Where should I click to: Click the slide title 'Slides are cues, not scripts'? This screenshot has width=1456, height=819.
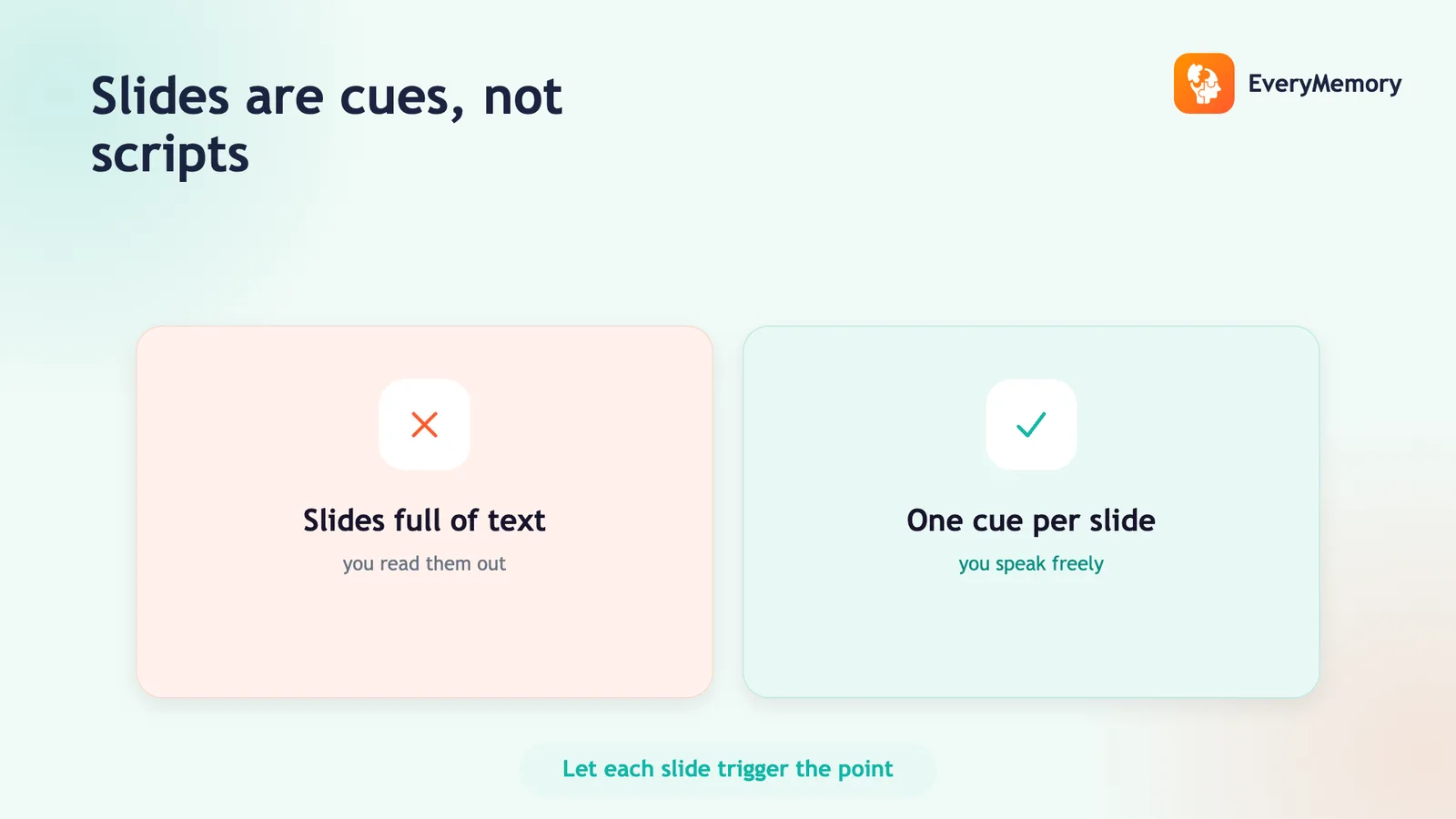pyautogui.click(x=327, y=125)
